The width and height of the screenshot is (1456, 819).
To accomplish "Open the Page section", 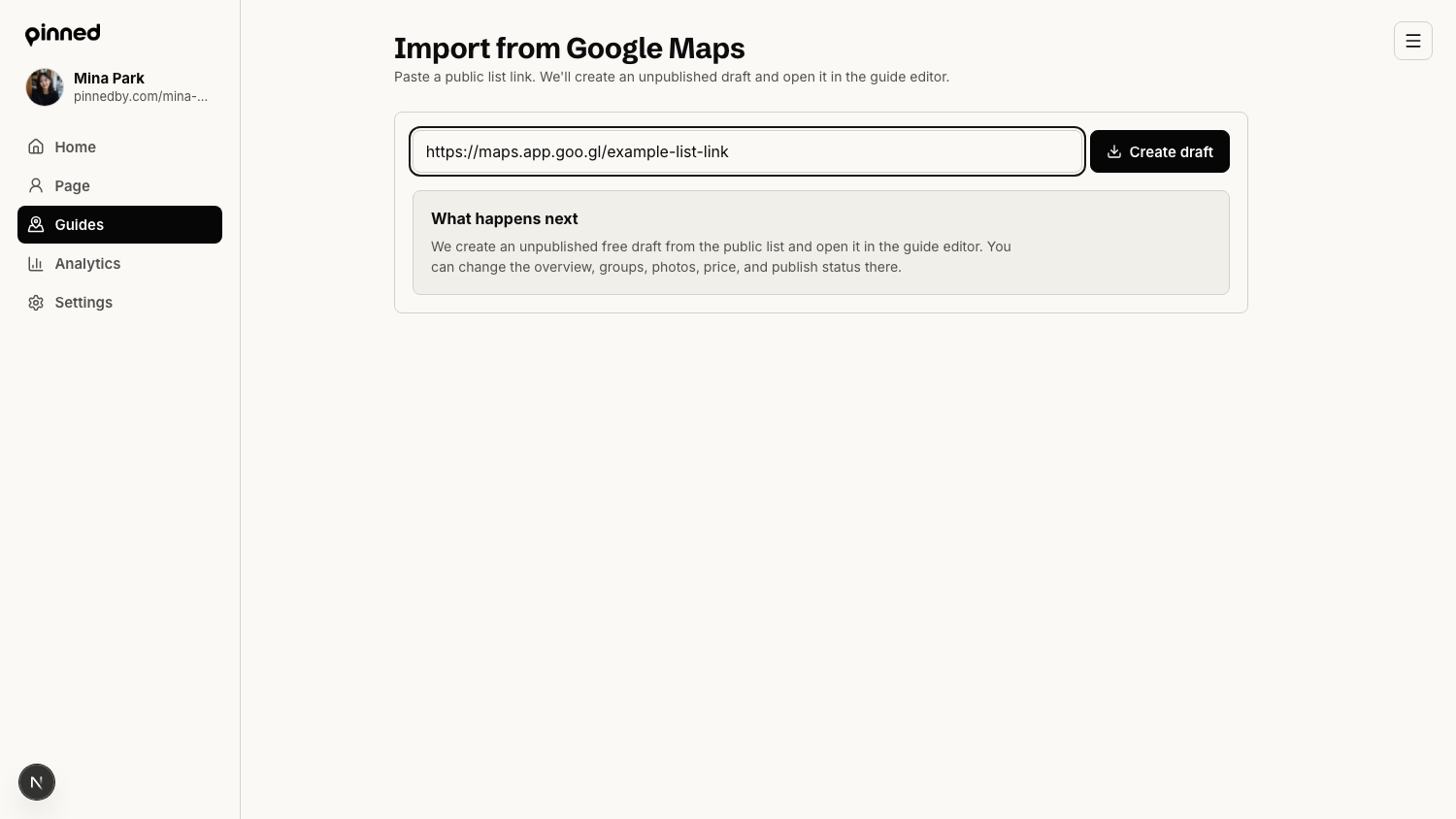I will tap(119, 185).
